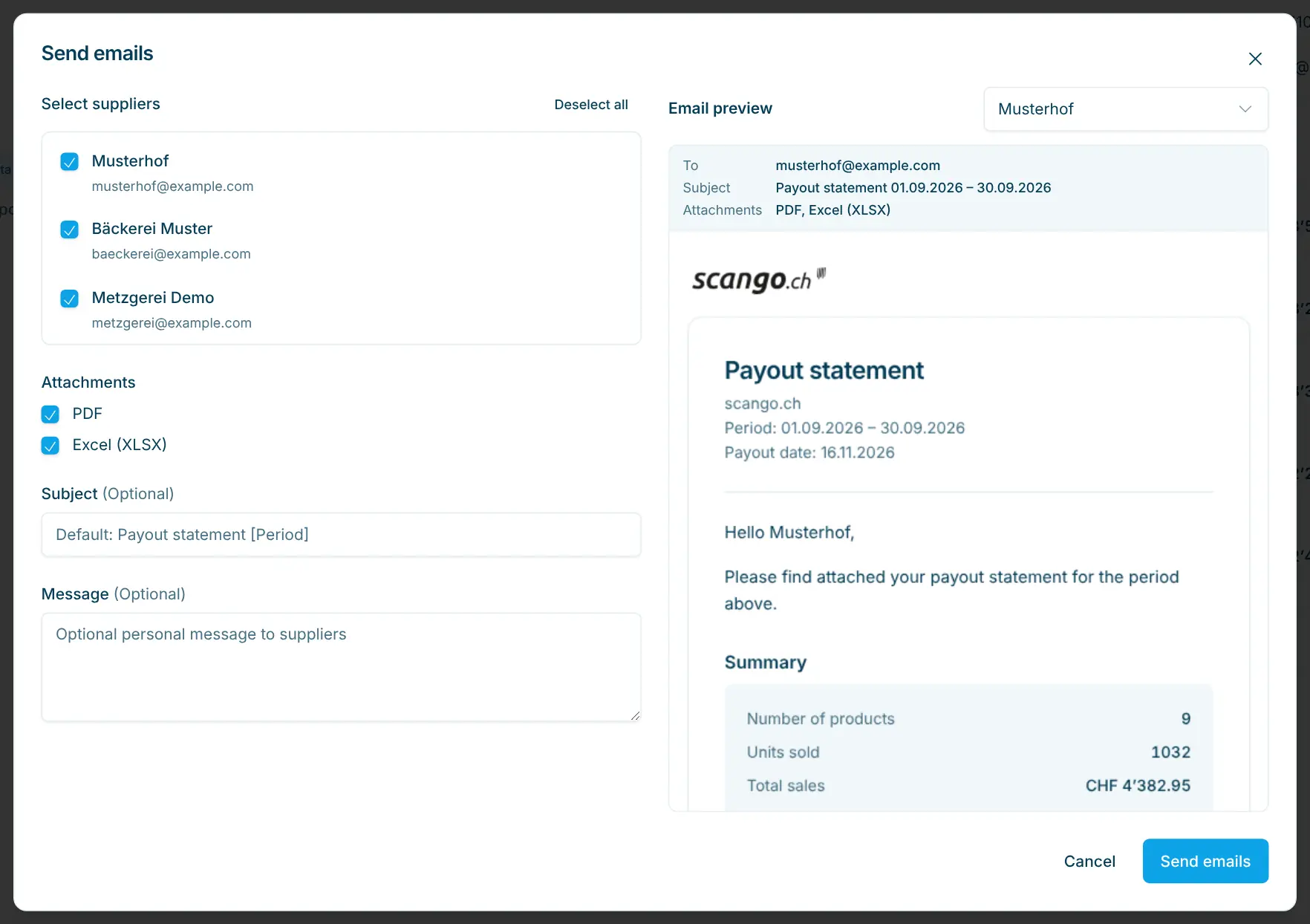The height and width of the screenshot is (924, 1310).
Task: Click the Number of products row label
Action: [x=821, y=719]
